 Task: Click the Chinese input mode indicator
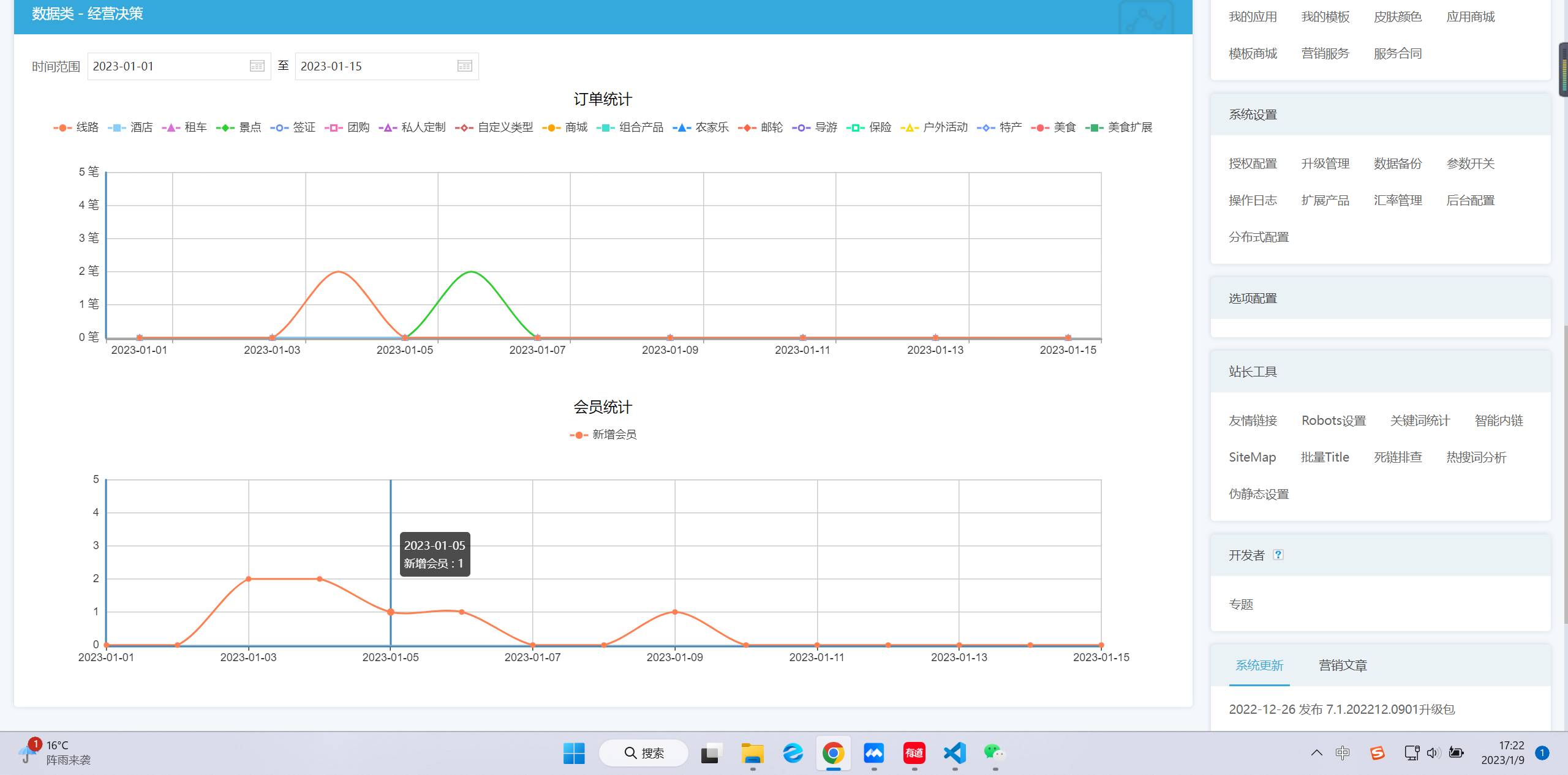coord(1343,753)
